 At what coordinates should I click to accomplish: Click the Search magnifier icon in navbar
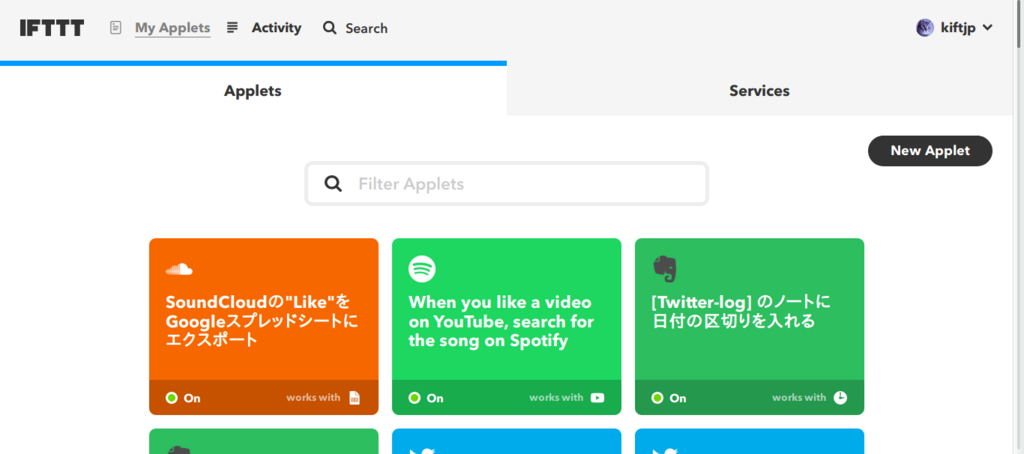tap(330, 28)
